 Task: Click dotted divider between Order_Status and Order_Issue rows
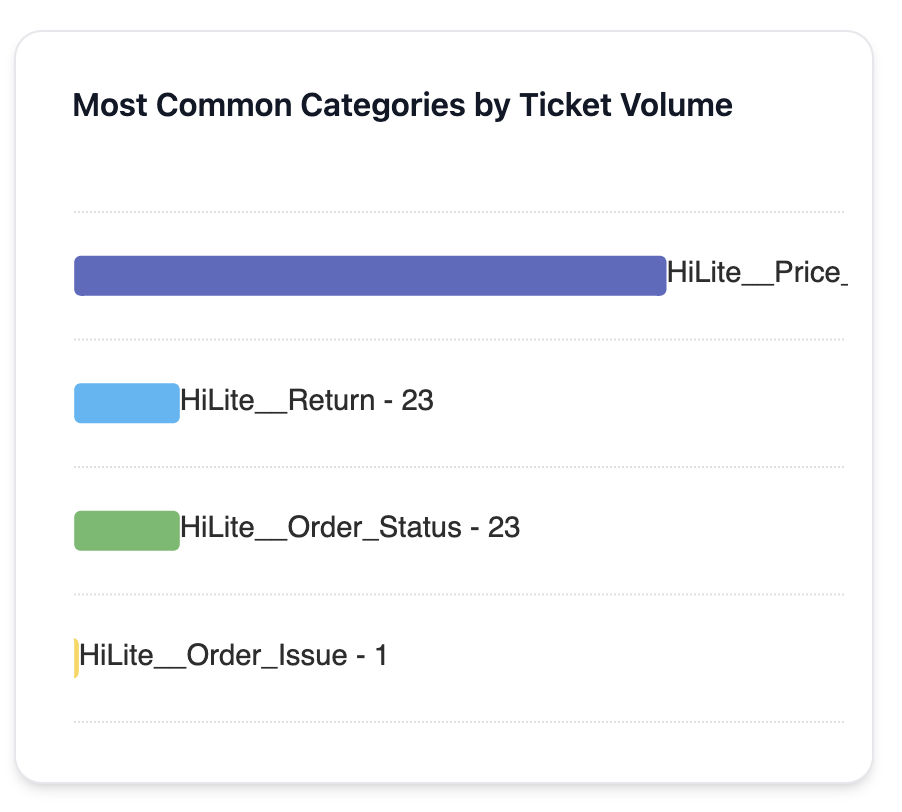(458, 595)
